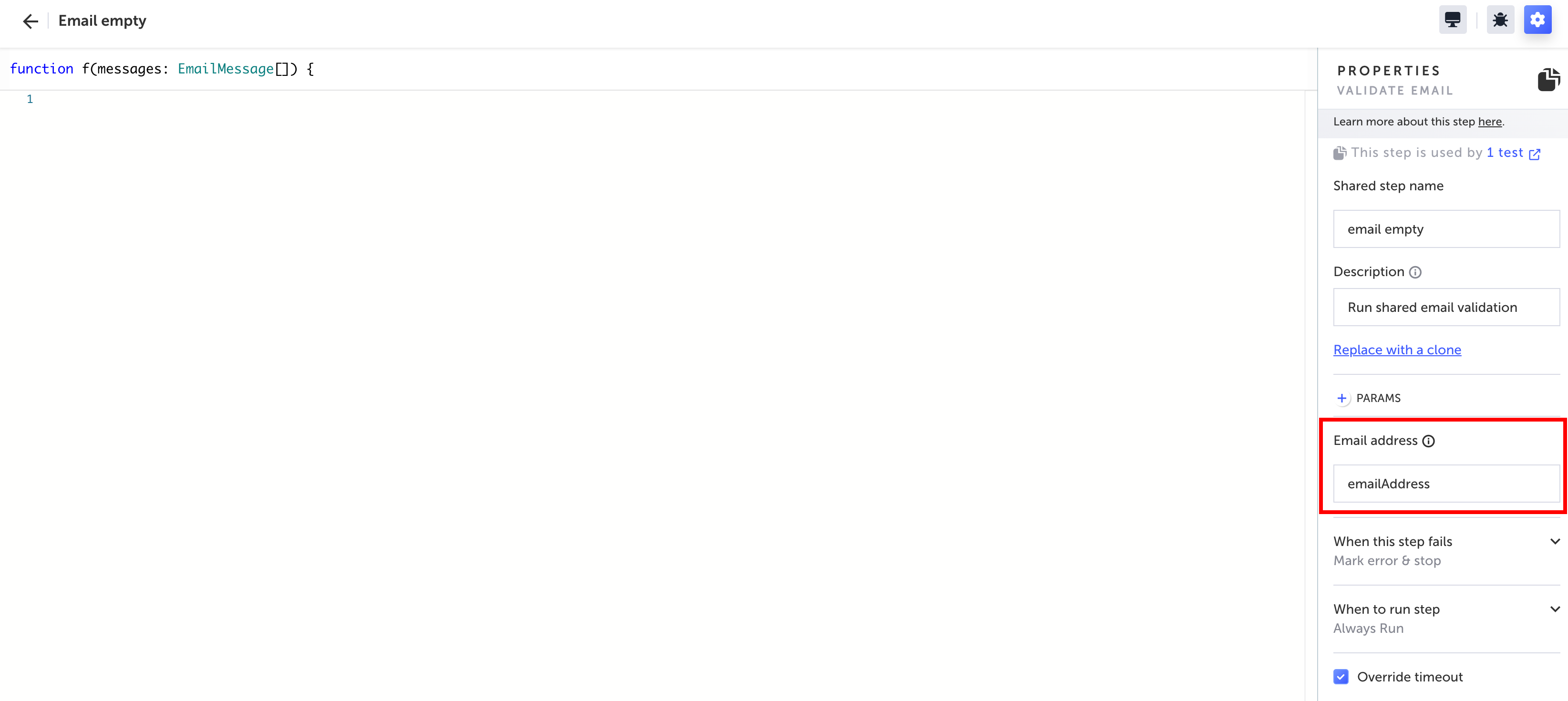The width and height of the screenshot is (1568, 701).
Task: Open the 1 test usage link
Action: [1504, 153]
